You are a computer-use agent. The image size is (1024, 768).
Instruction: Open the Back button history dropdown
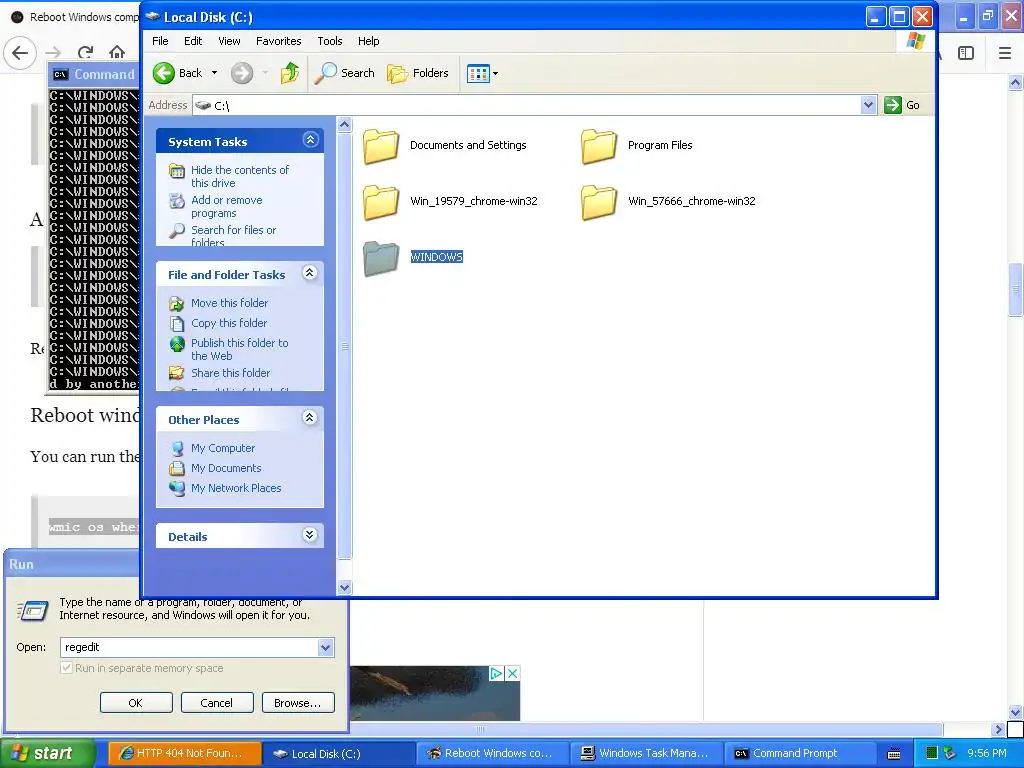point(214,73)
